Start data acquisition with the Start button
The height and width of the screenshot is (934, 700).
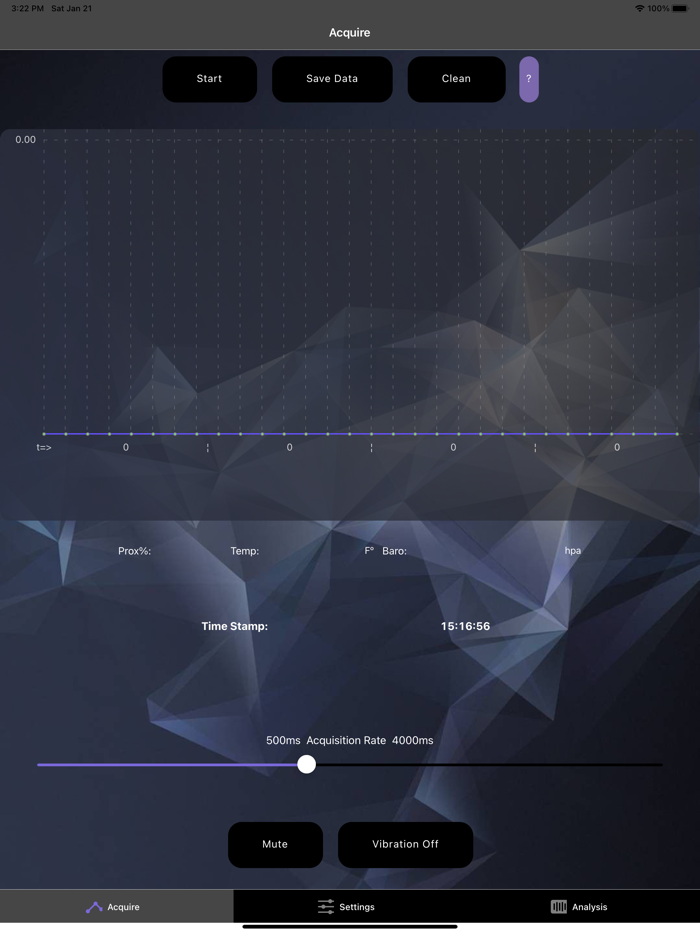[x=210, y=79]
